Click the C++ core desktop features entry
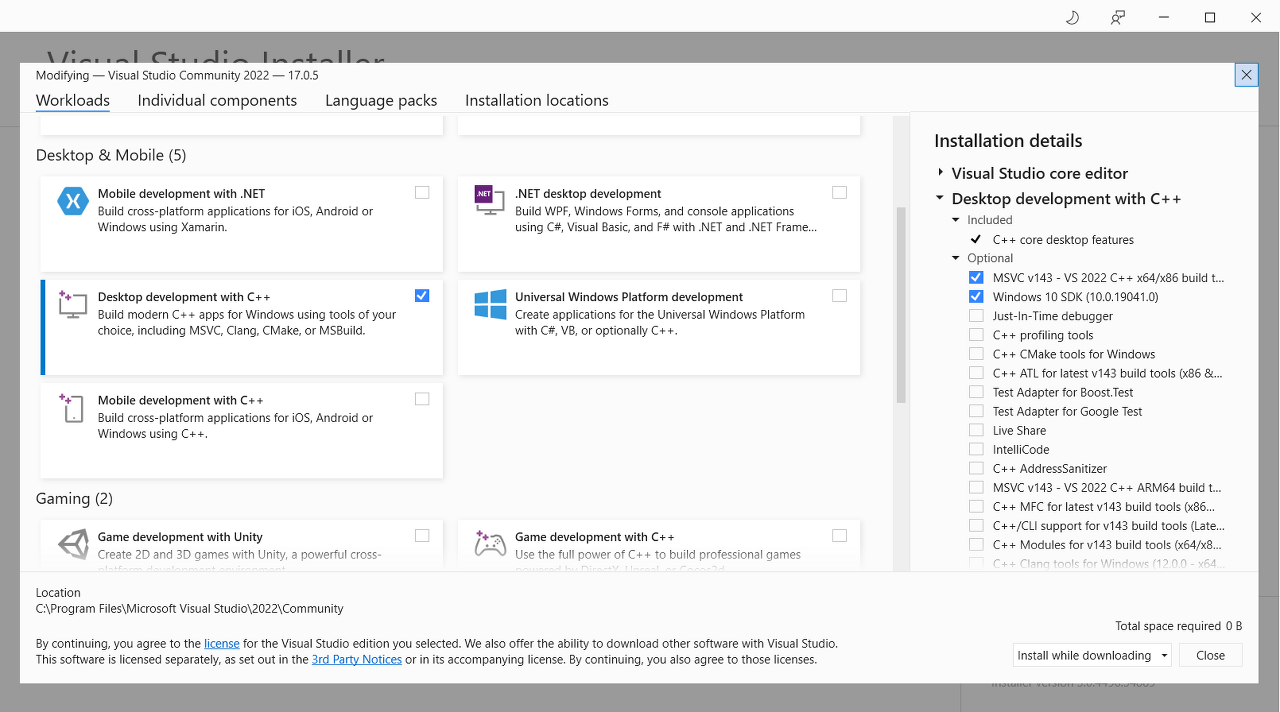This screenshot has width=1280, height=712. (1063, 240)
